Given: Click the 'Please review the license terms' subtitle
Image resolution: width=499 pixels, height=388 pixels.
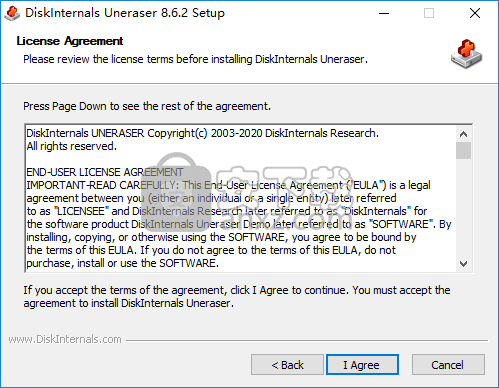Looking at the screenshot, I should coord(195,59).
